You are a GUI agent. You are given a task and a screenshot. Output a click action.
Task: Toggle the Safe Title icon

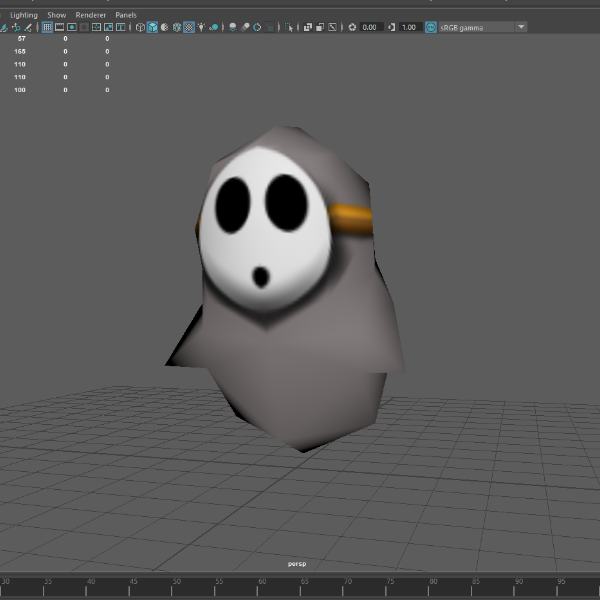pyautogui.click(x=121, y=27)
